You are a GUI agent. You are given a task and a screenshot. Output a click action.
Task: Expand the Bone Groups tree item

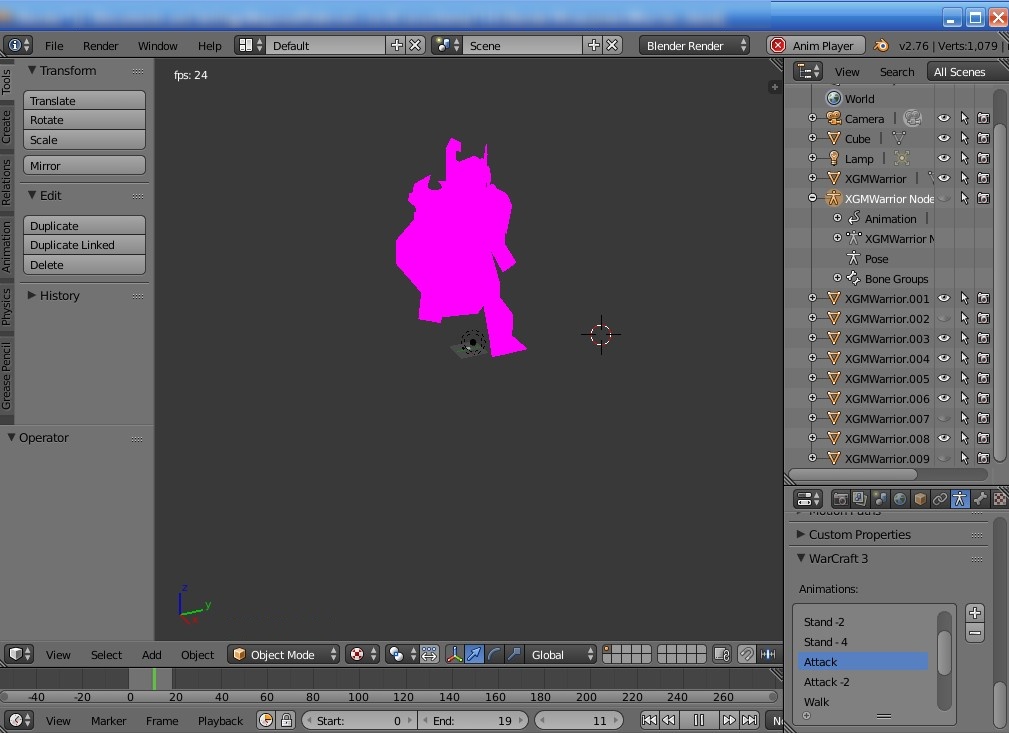click(x=837, y=278)
